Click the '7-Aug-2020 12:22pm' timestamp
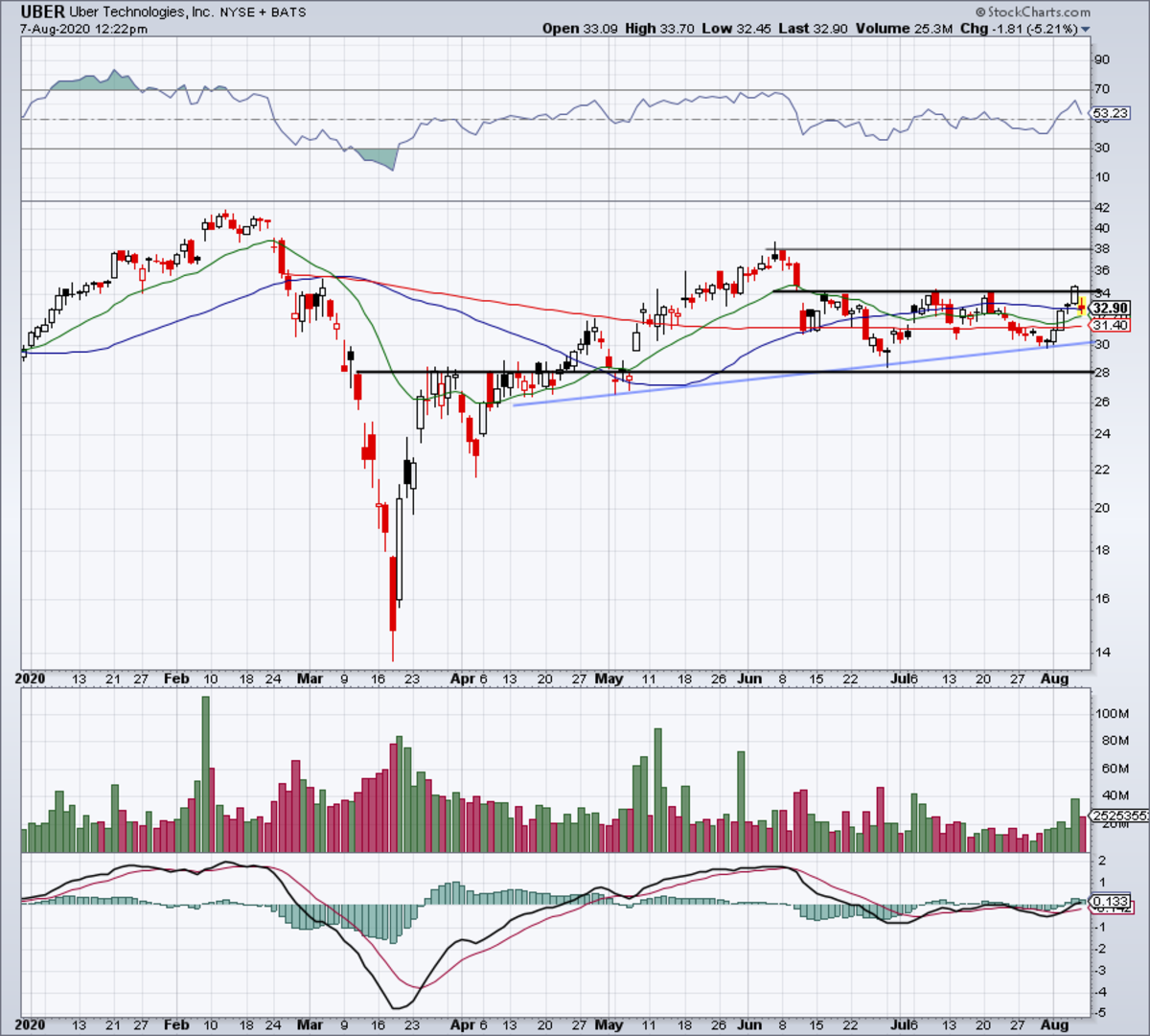This screenshot has height=1036, width=1150. pyautogui.click(x=84, y=29)
